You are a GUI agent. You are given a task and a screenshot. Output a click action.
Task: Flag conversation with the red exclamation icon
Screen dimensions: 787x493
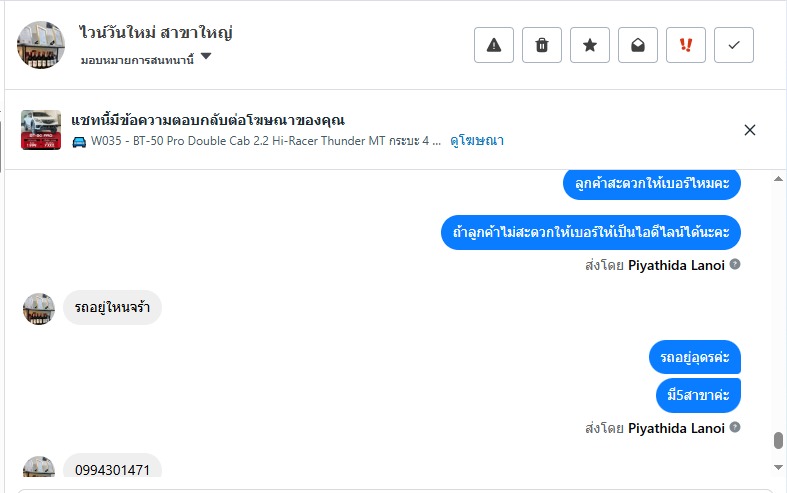(x=686, y=45)
